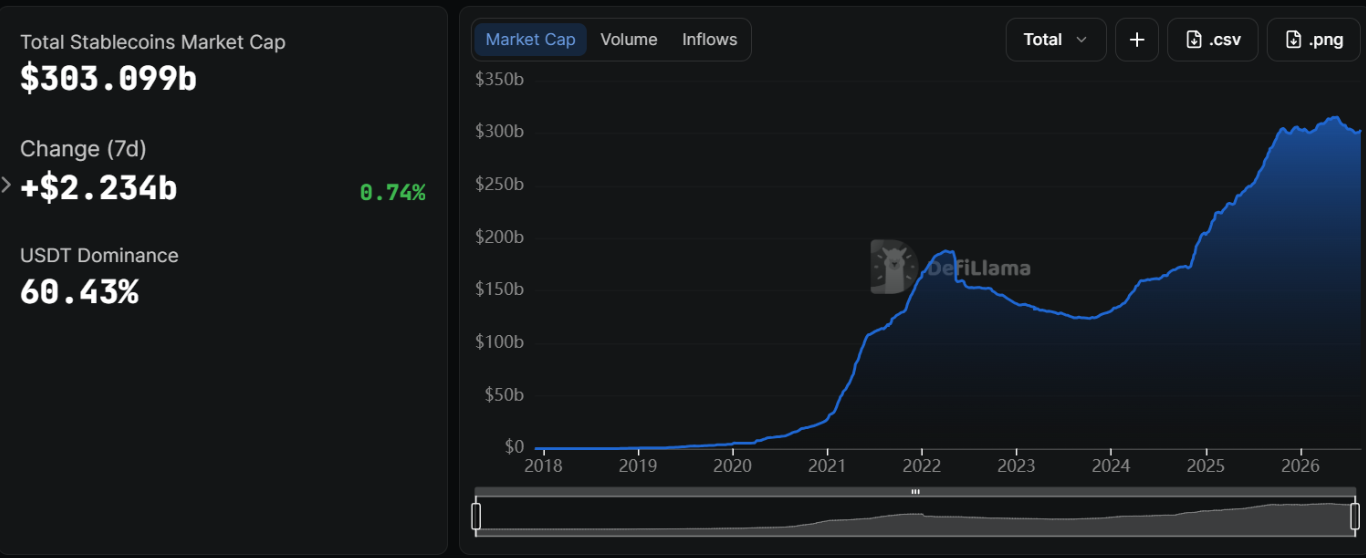This screenshot has height=558, width=1366.
Task: Click the 2026 x-axis label
Action: point(1301,466)
